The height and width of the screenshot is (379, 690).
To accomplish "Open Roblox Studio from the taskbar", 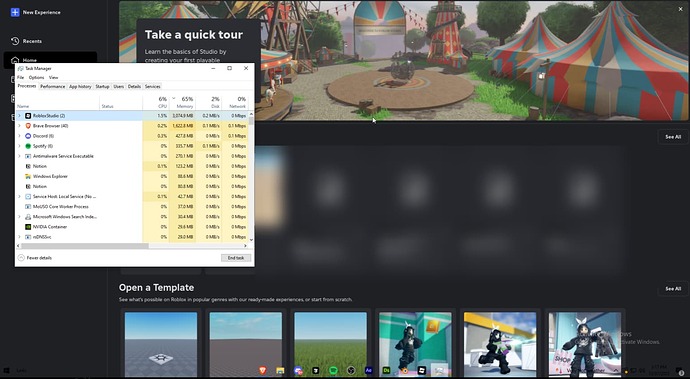I will pyautogui.click(x=422, y=371).
